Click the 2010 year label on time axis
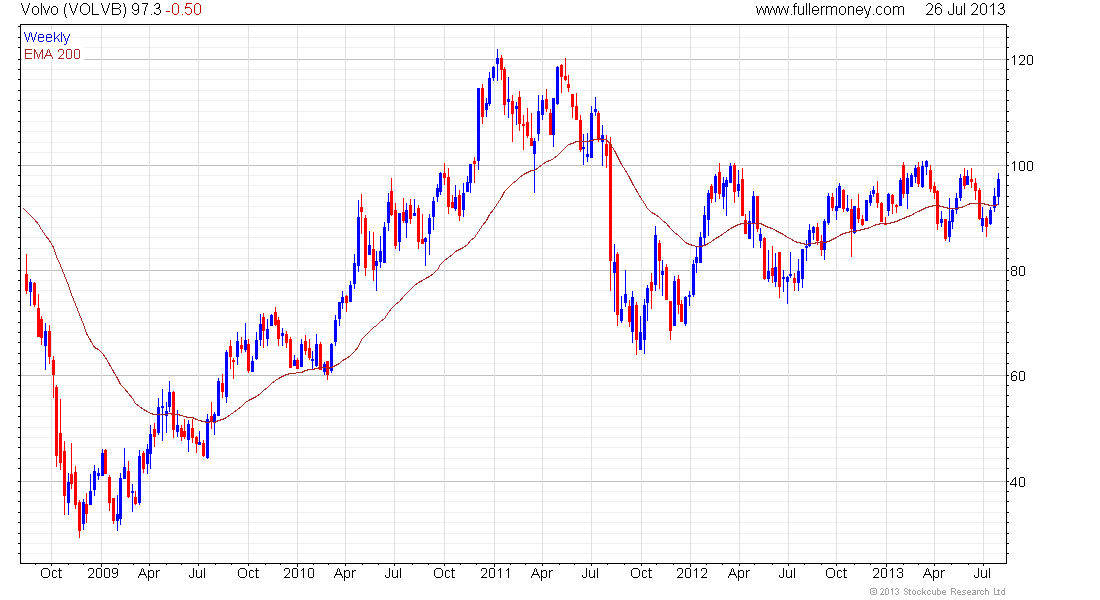The height and width of the screenshot is (600, 1100). [x=299, y=573]
